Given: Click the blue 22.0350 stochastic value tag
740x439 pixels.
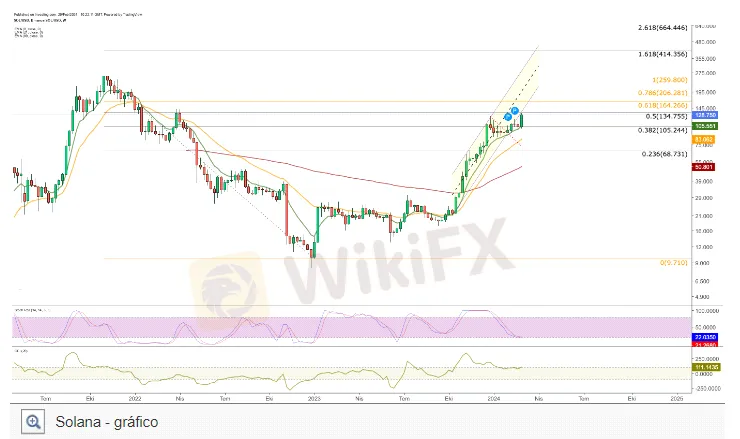Looking at the screenshot, I should click(706, 337).
